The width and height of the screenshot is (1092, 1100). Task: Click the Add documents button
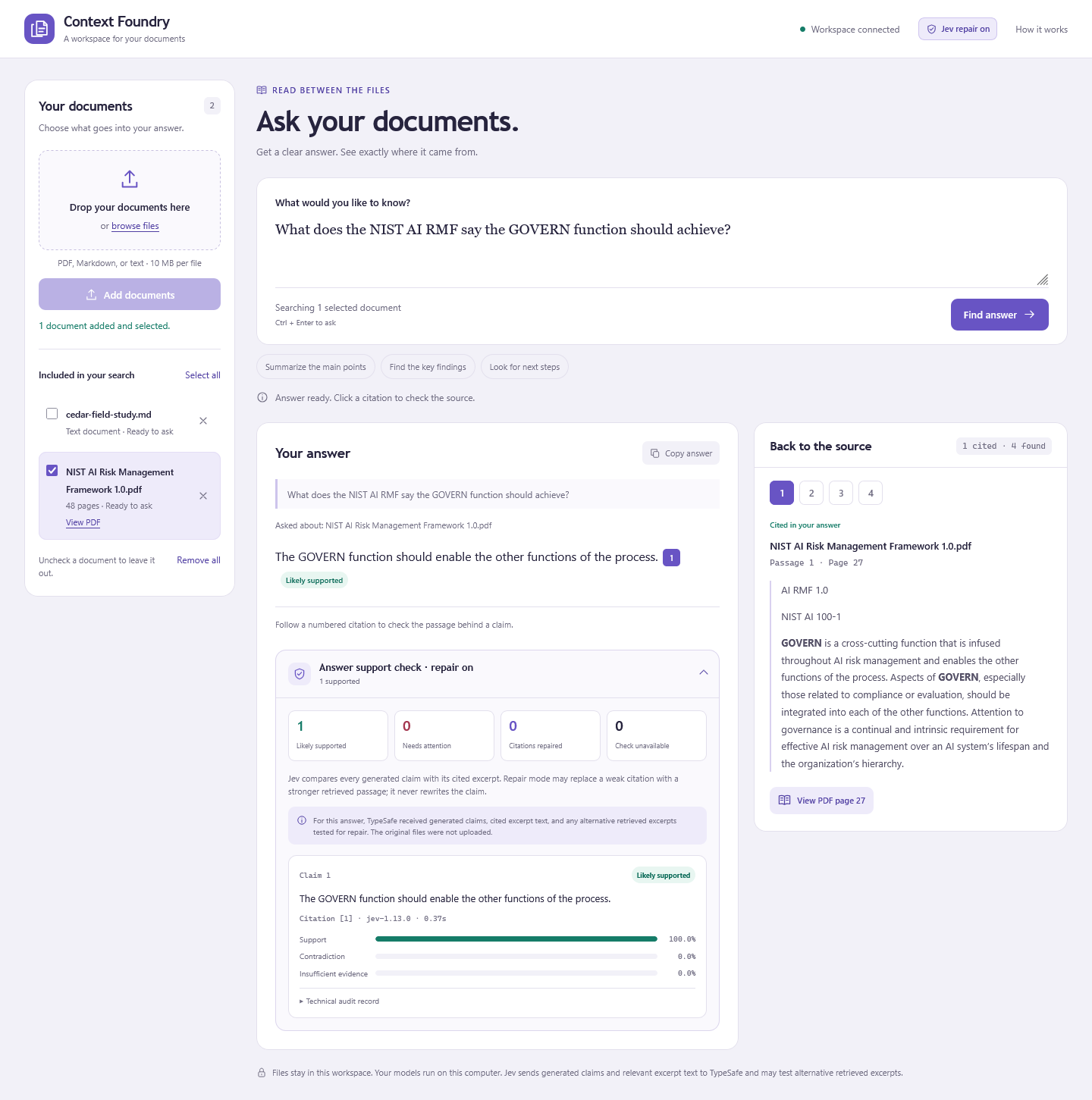(130, 294)
